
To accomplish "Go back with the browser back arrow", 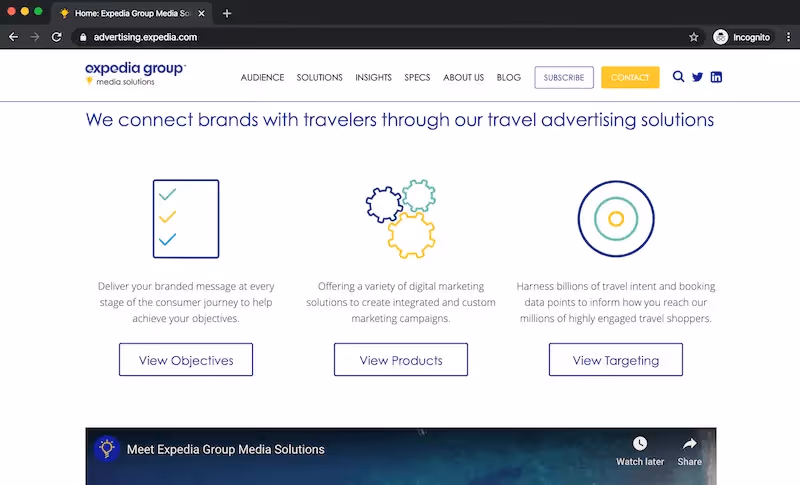I will click(13, 37).
